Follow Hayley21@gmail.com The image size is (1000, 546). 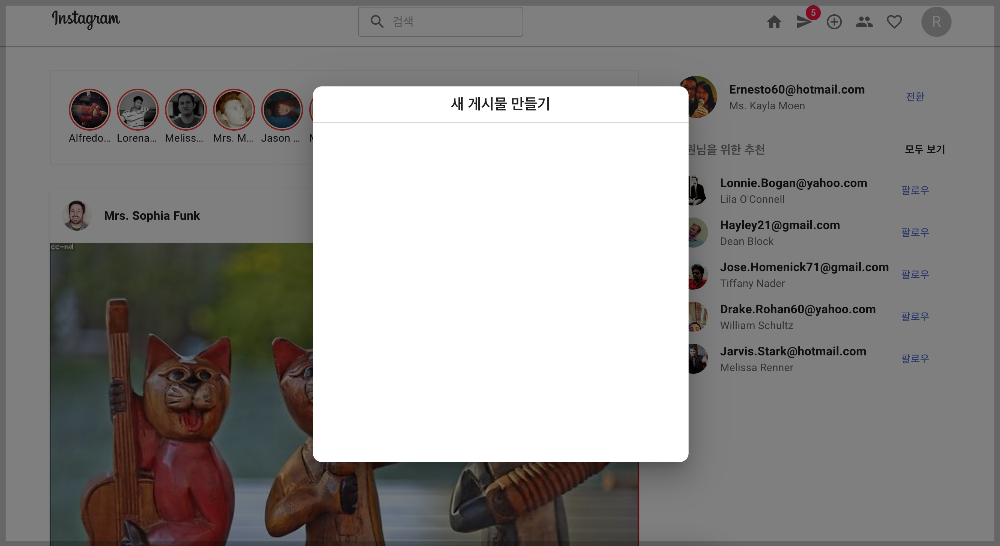point(915,232)
